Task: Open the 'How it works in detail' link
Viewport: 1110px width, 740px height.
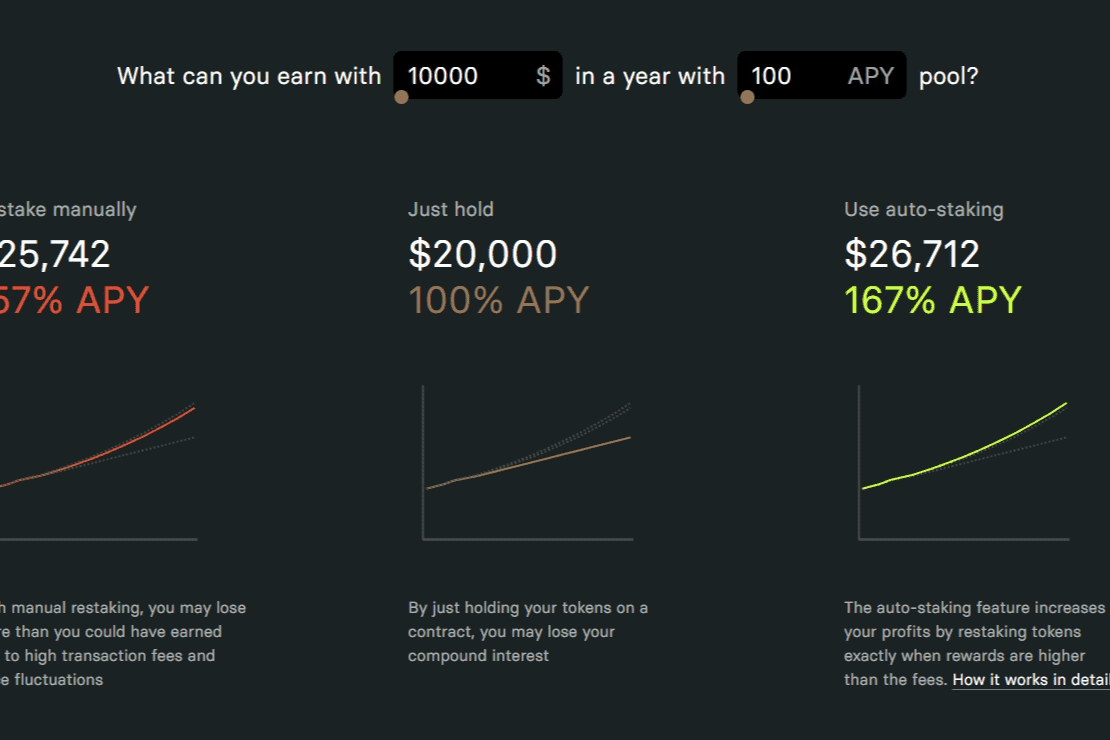Action: pos(1031,680)
